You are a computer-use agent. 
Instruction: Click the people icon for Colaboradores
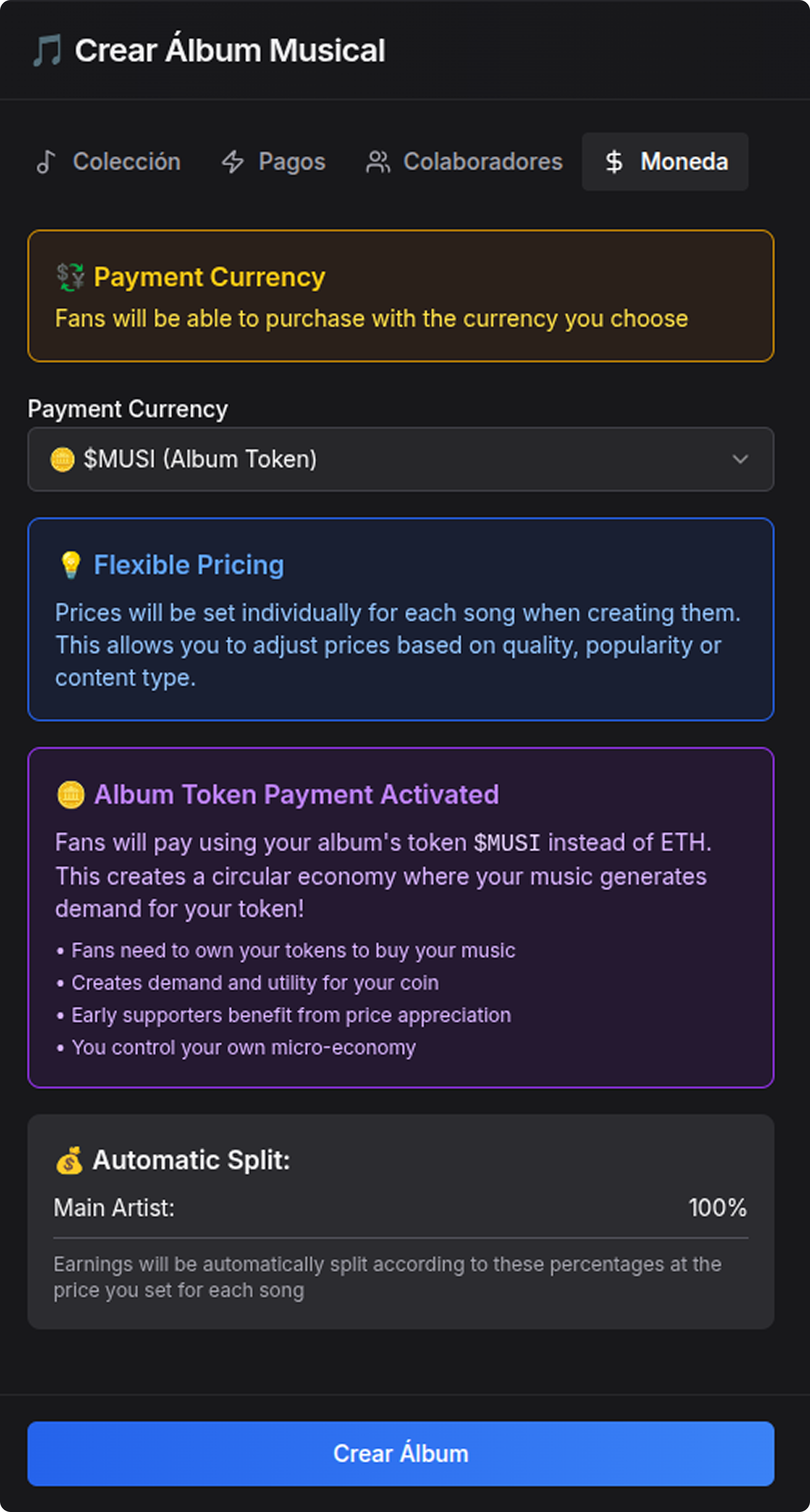pos(378,162)
